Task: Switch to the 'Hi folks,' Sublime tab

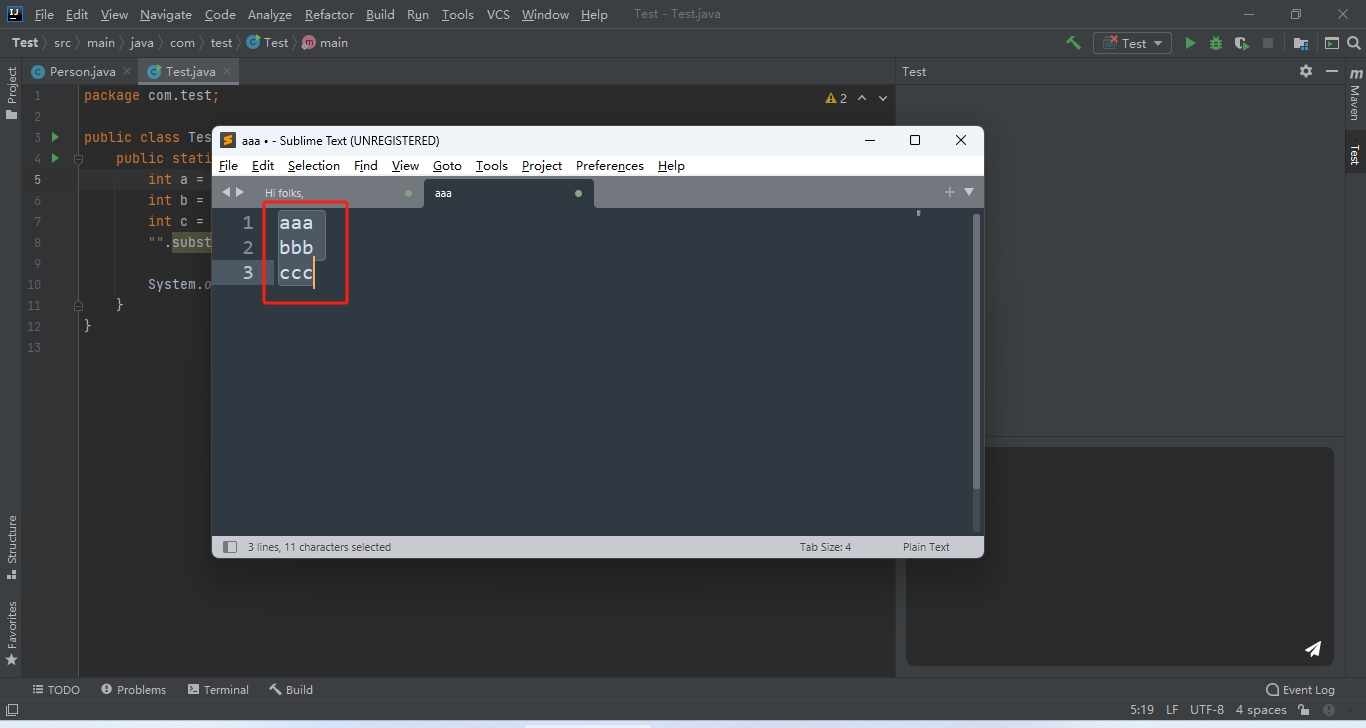Action: coord(340,193)
